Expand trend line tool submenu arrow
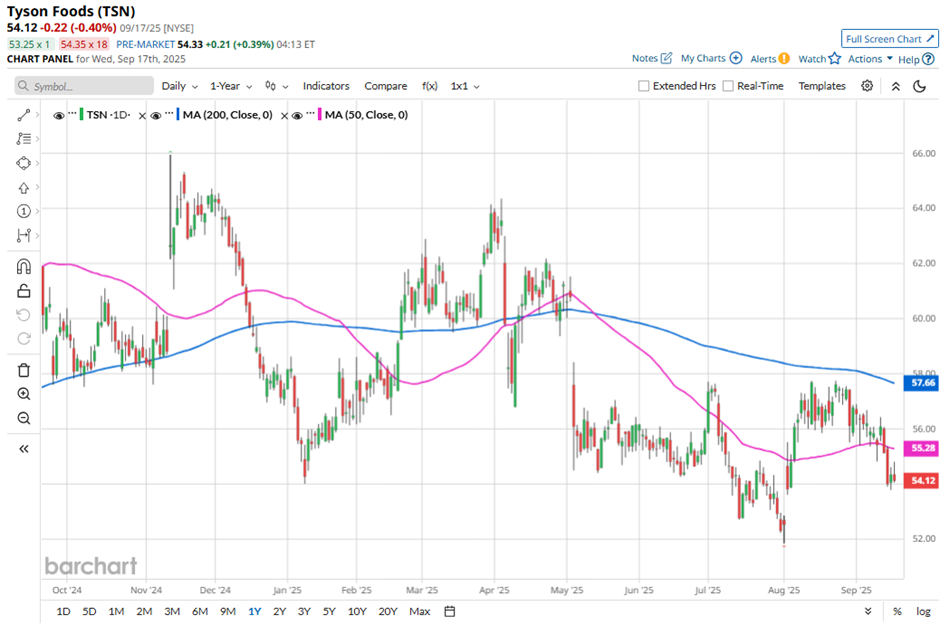This screenshot has width=940, height=625. pyautogui.click(x=37, y=114)
